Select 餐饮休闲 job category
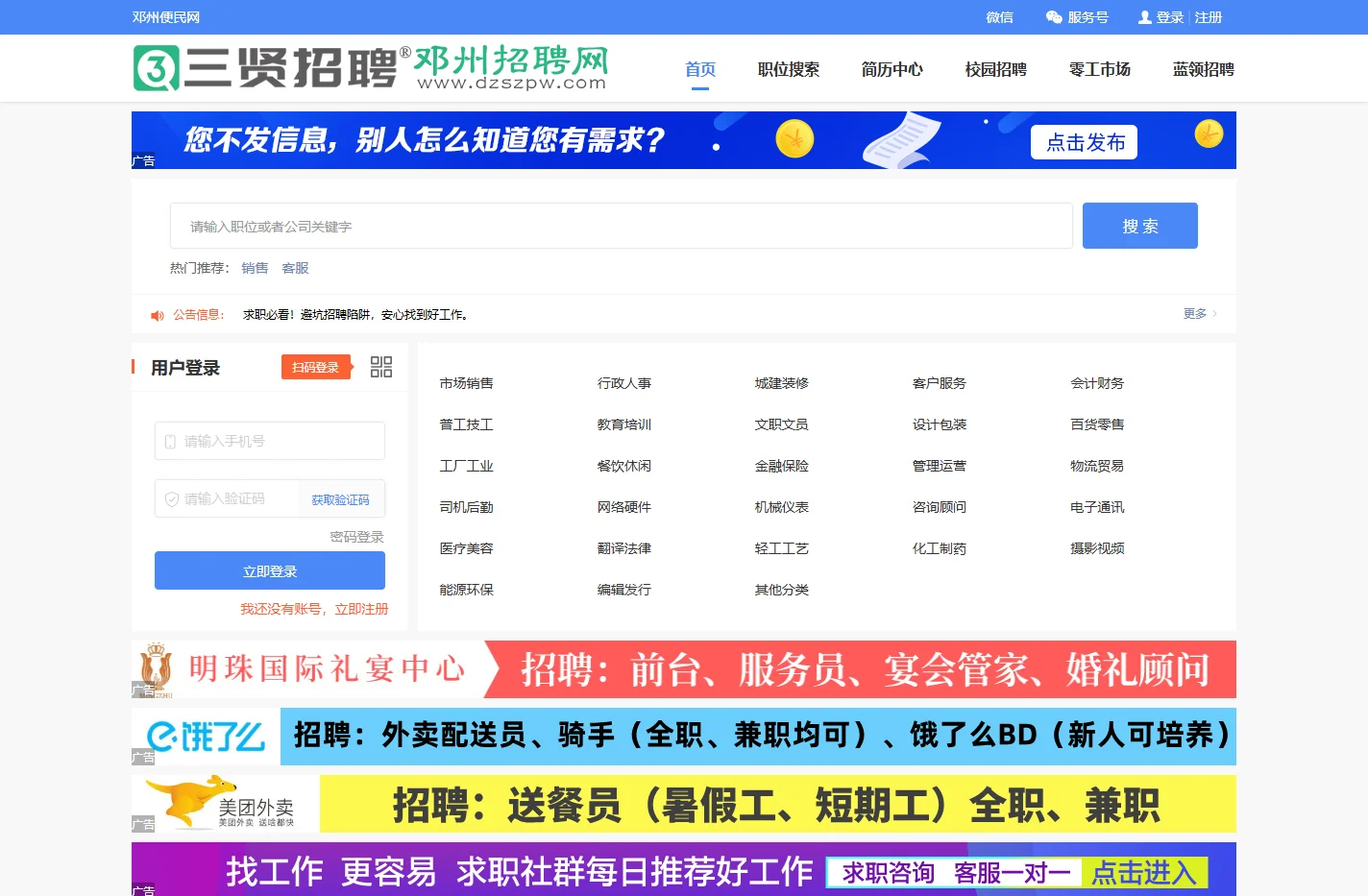Viewport: 1368px width, 896px height. tap(624, 466)
